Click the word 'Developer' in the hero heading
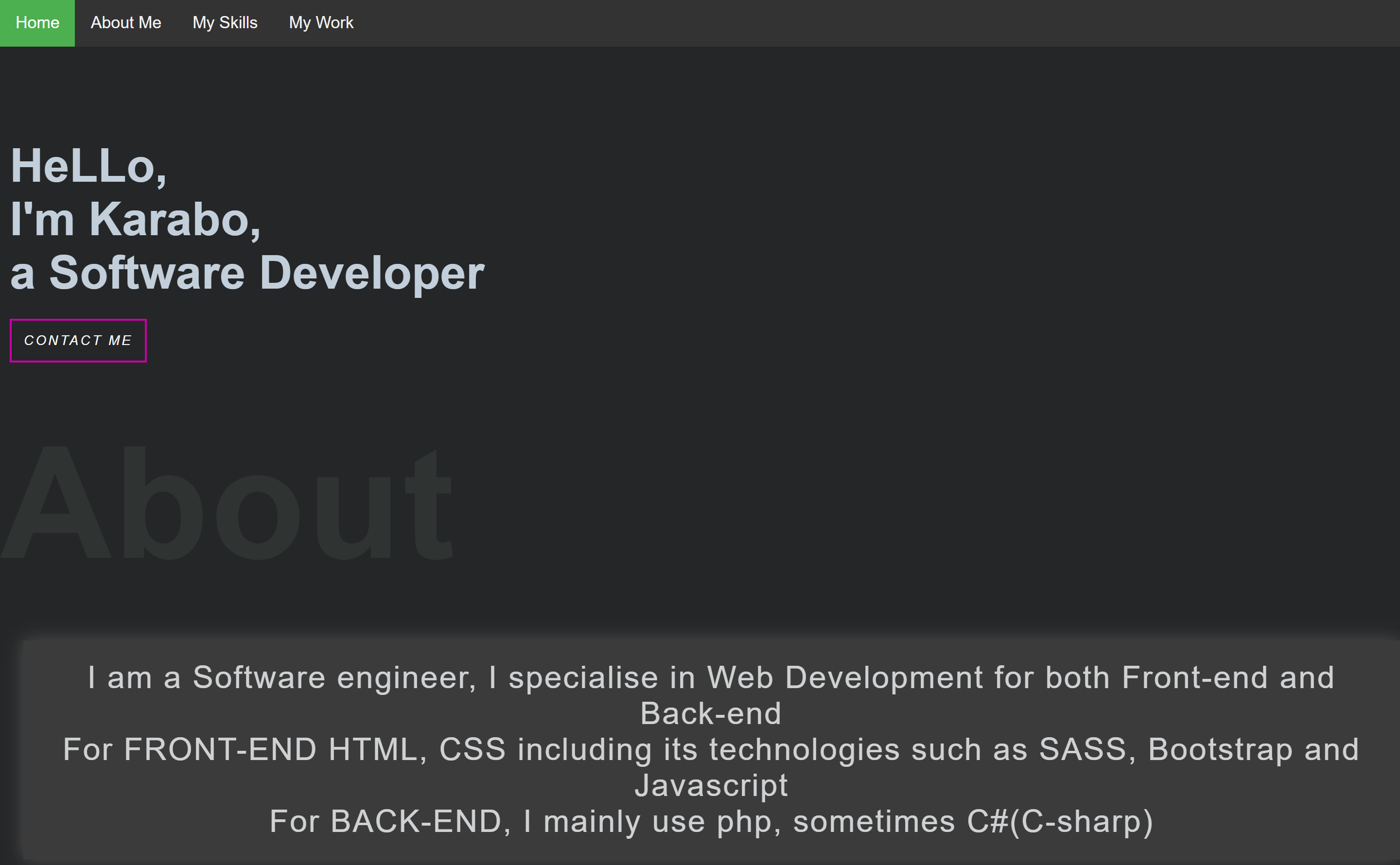 click(372, 273)
